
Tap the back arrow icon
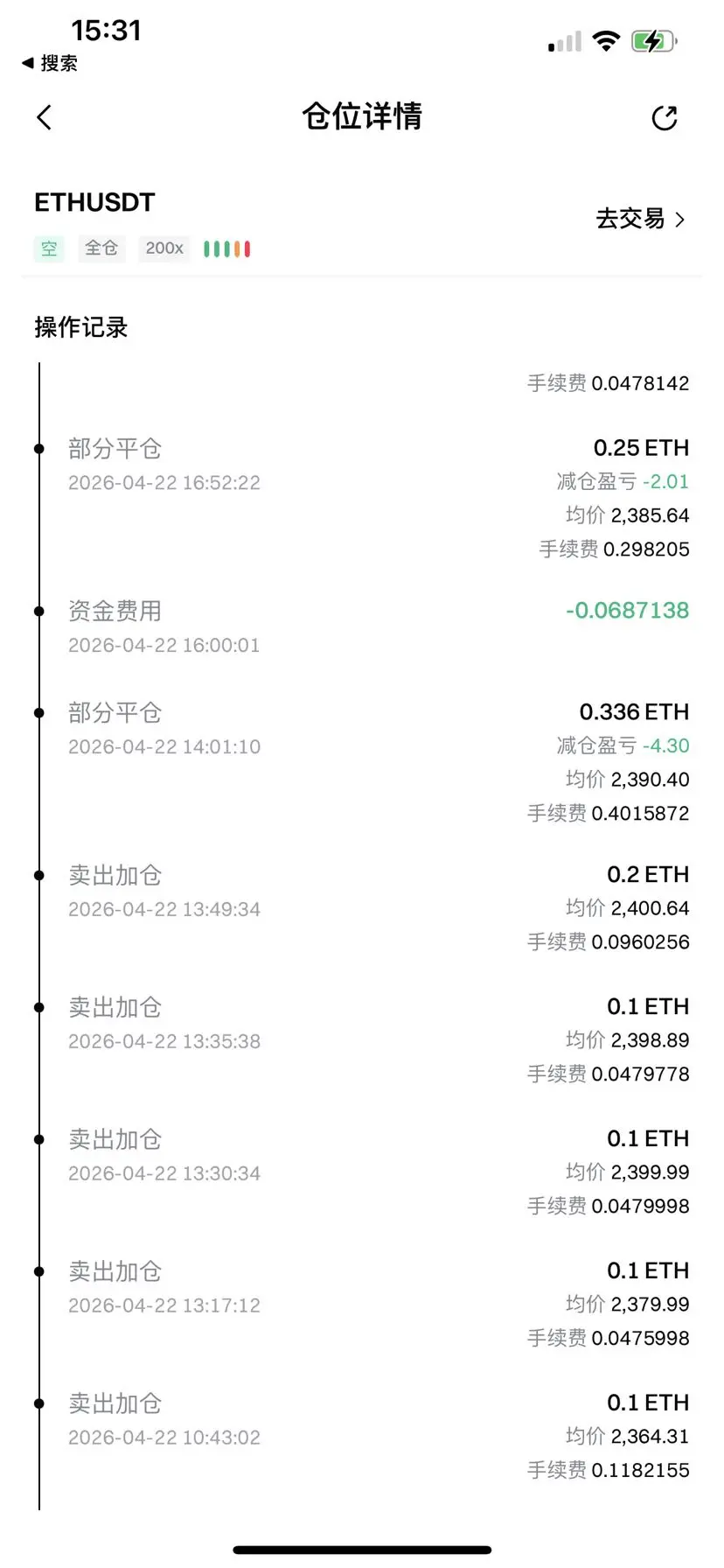click(45, 117)
